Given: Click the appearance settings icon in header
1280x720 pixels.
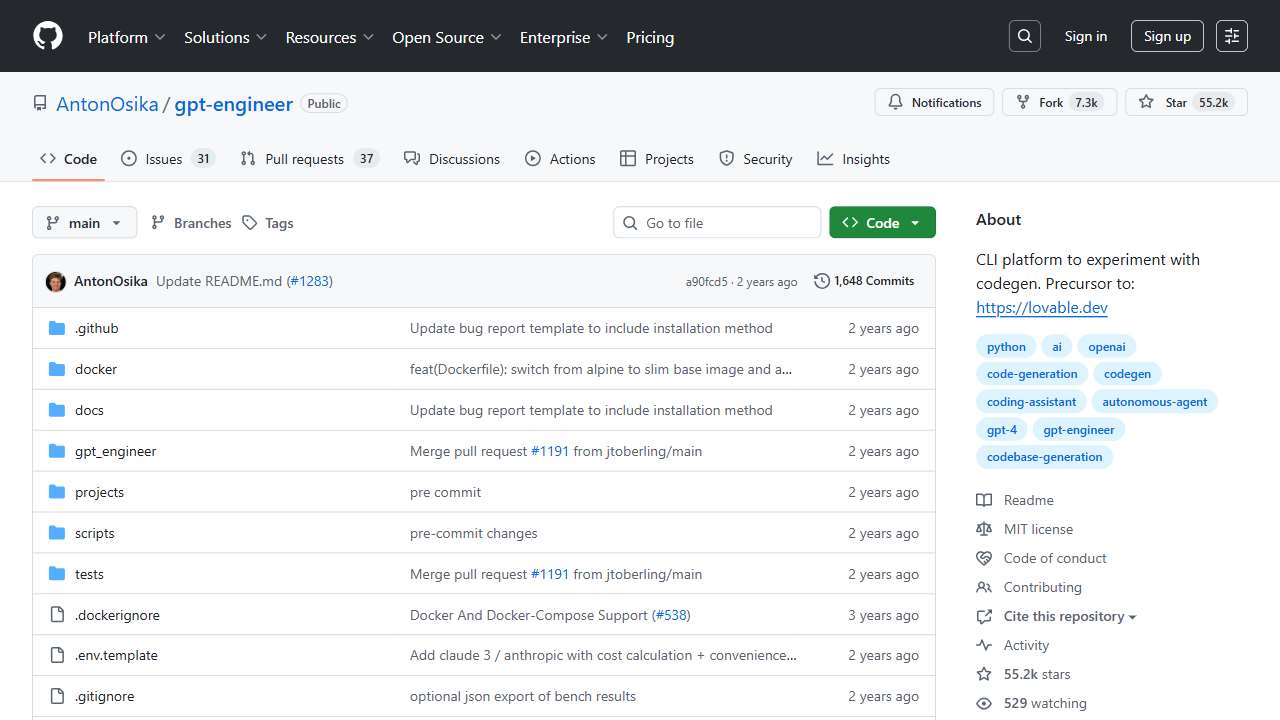Looking at the screenshot, I should pyautogui.click(x=1232, y=36).
